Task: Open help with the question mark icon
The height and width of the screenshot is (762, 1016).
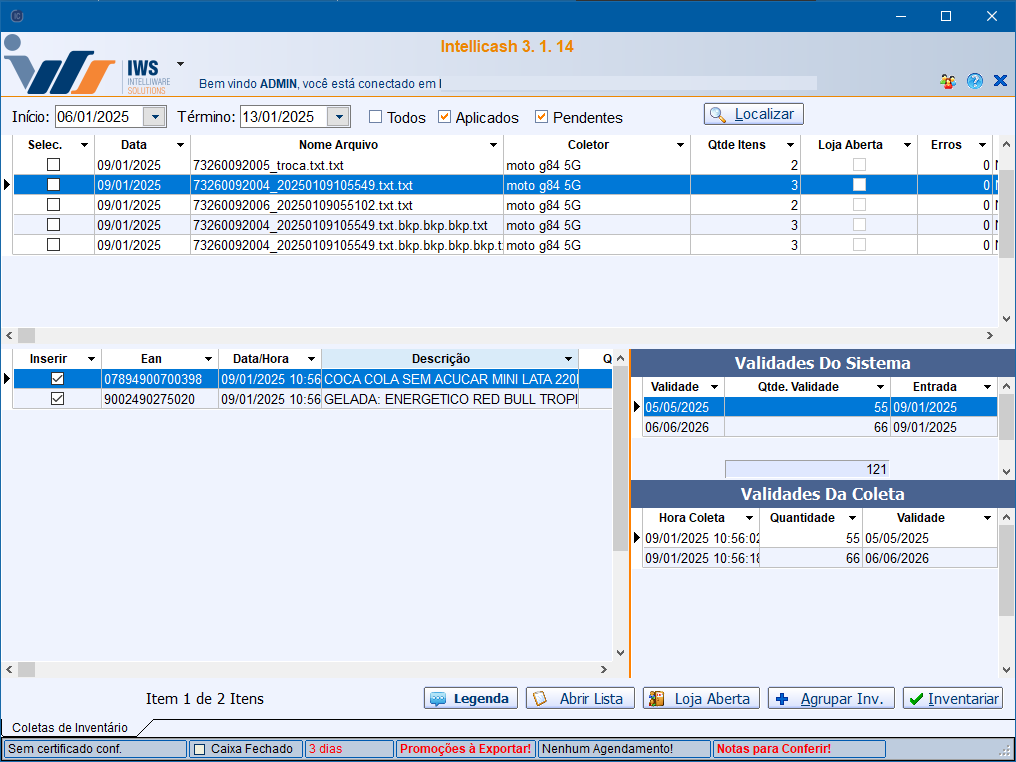Action: [975, 82]
